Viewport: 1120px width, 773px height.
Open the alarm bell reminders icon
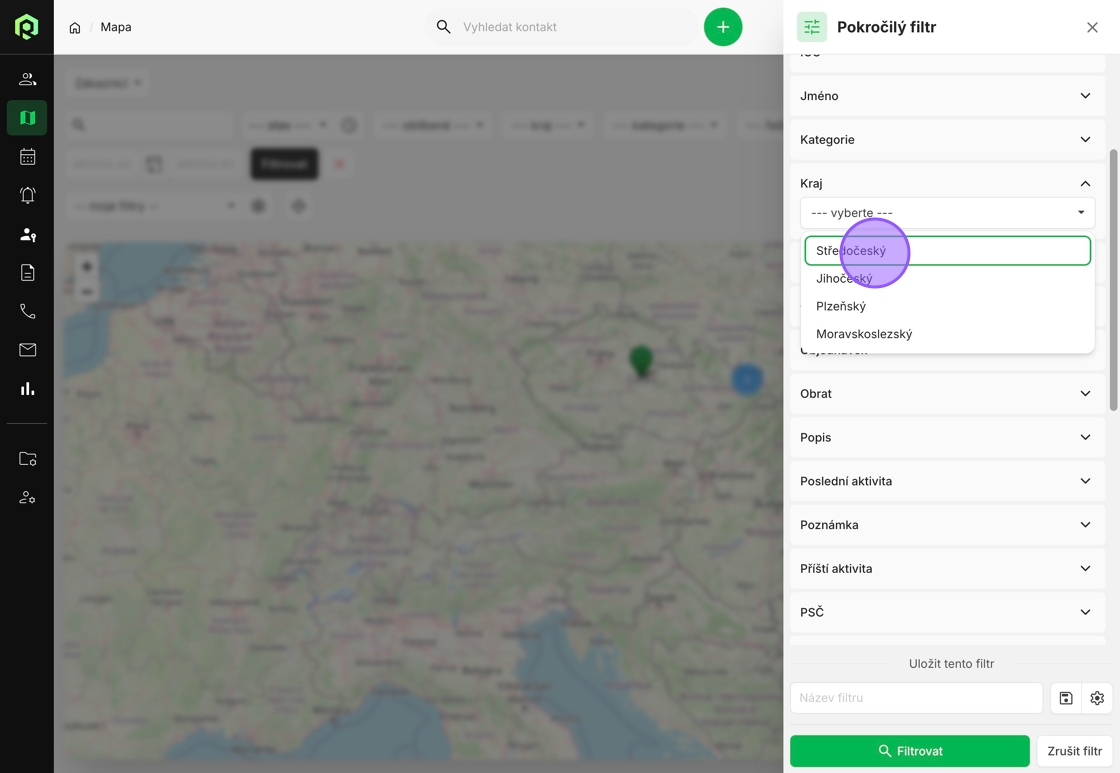point(27,195)
